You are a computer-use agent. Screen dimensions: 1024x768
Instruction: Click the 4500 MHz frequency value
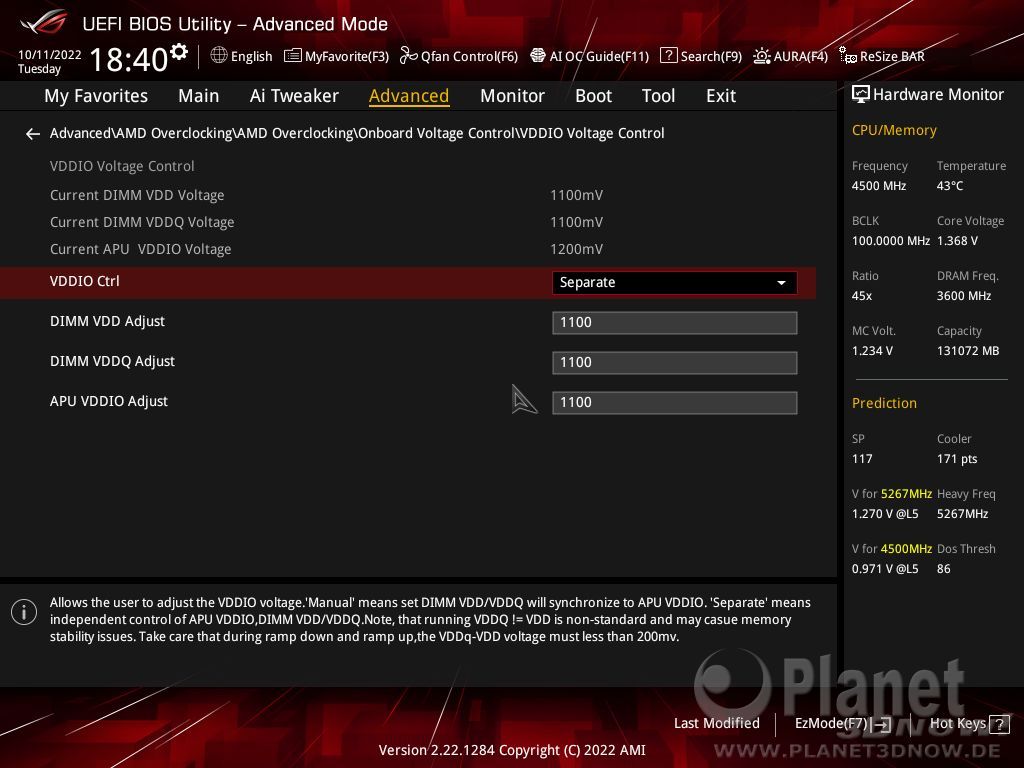click(x=879, y=186)
